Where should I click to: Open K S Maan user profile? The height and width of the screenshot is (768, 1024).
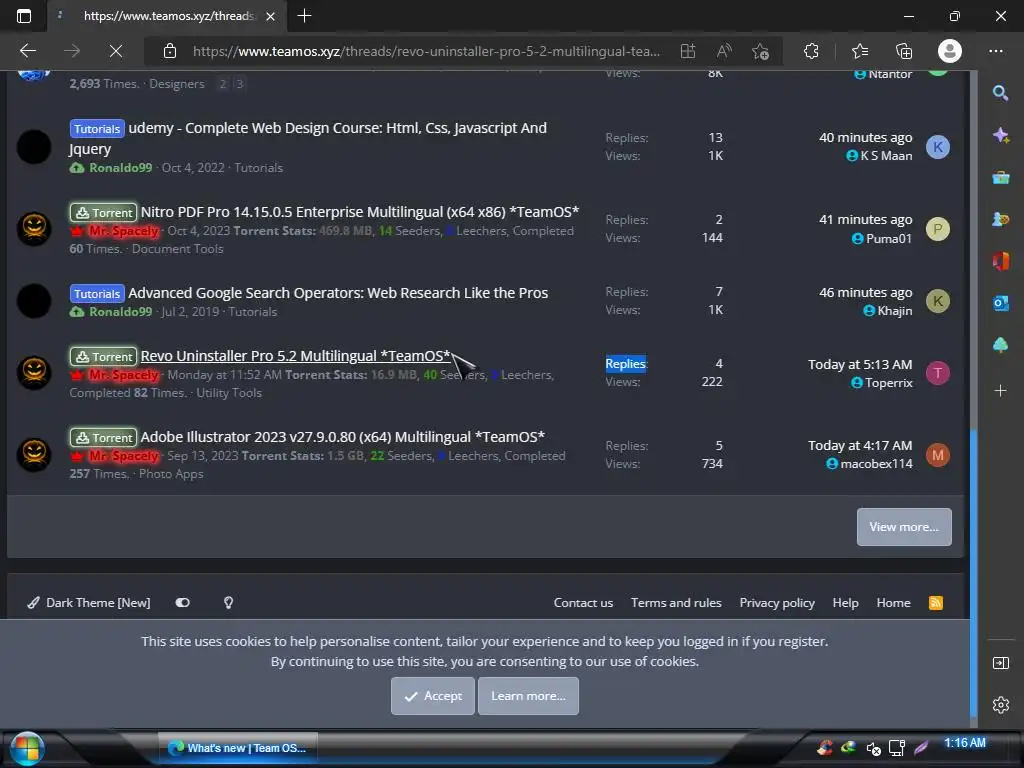[886, 155]
